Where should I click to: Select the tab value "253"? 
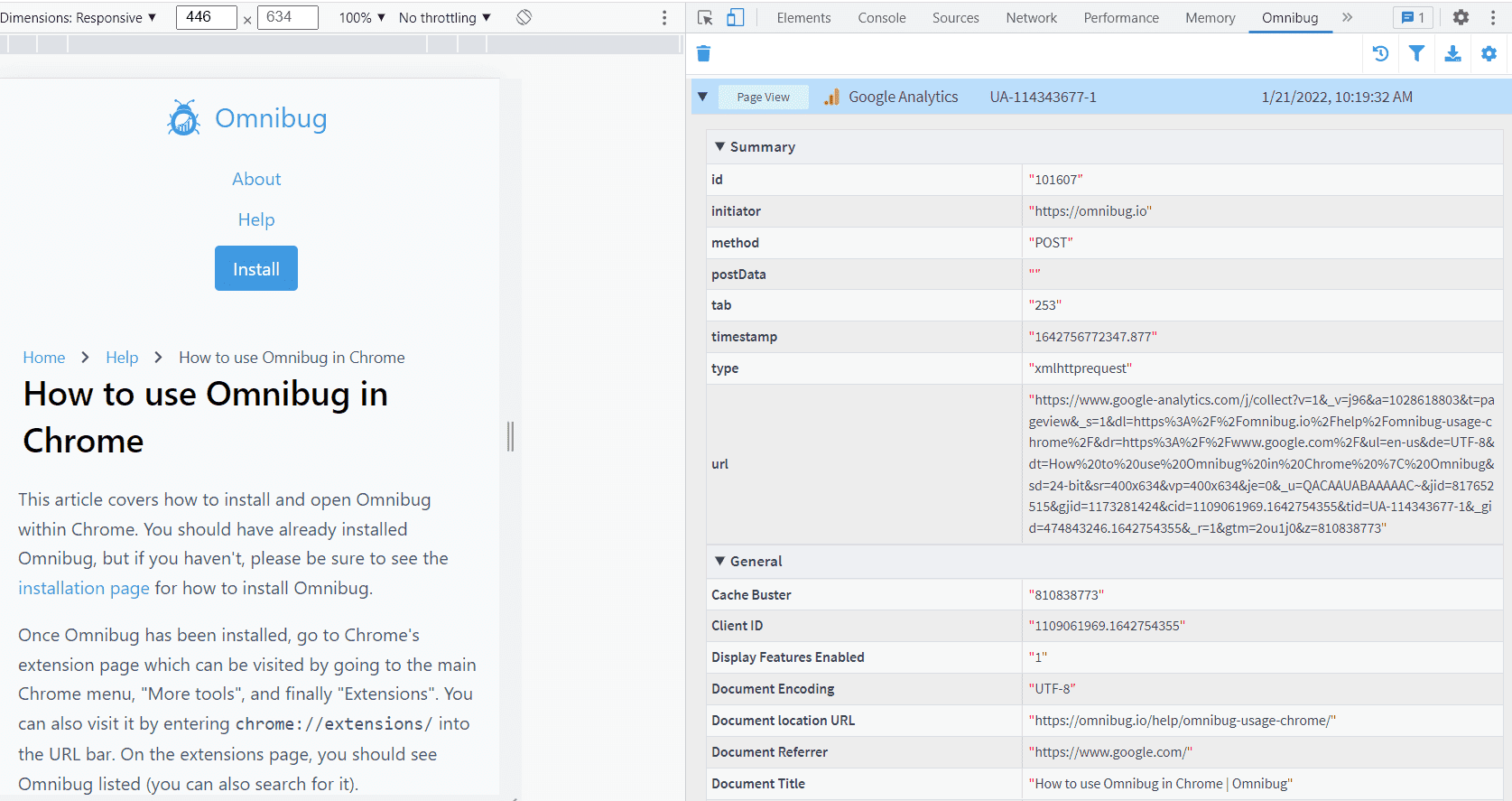tap(1045, 305)
